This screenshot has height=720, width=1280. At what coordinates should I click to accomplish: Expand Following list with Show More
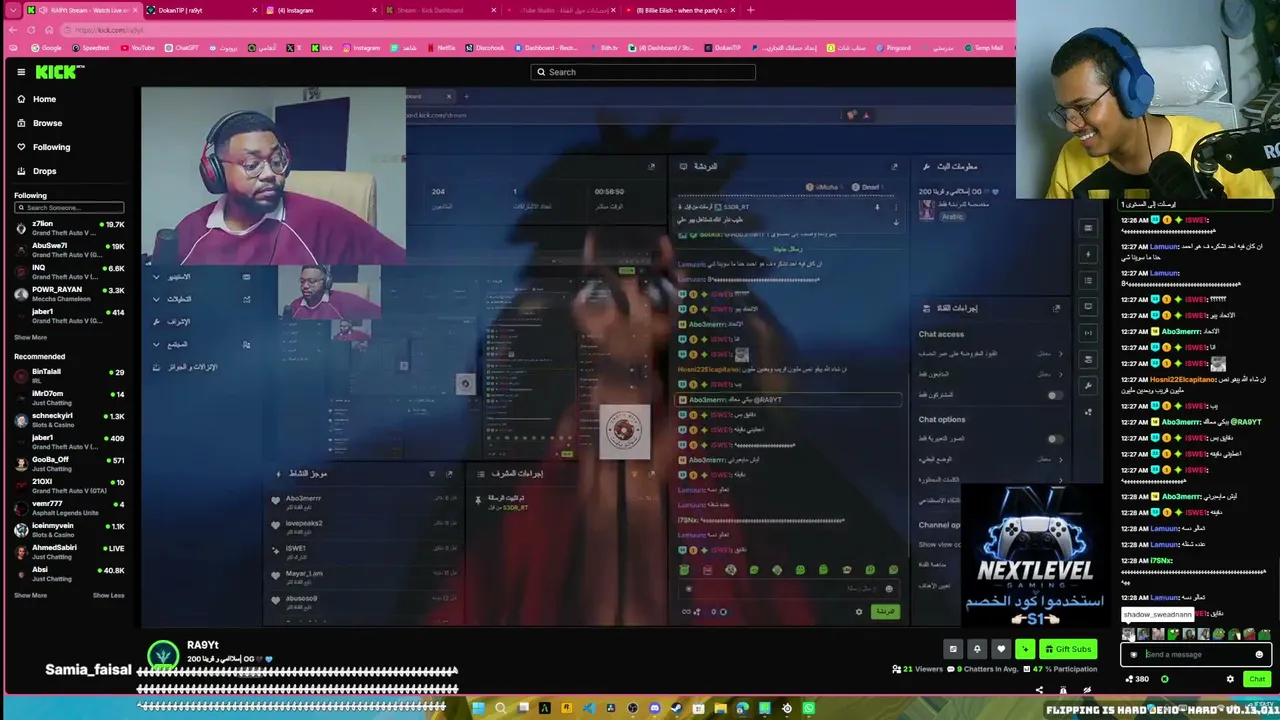click(30, 338)
